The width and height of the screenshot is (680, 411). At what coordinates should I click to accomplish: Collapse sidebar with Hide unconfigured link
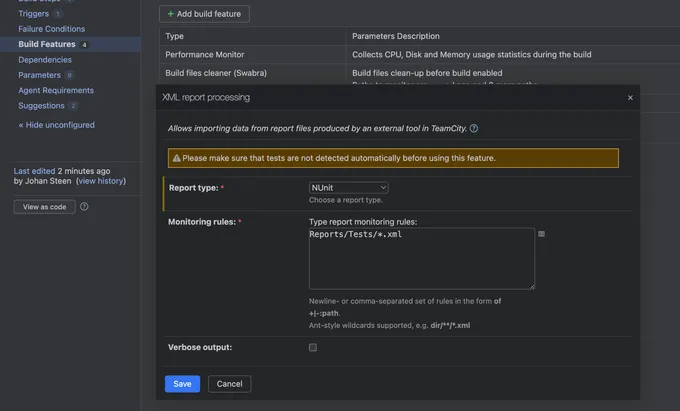[x=57, y=125]
